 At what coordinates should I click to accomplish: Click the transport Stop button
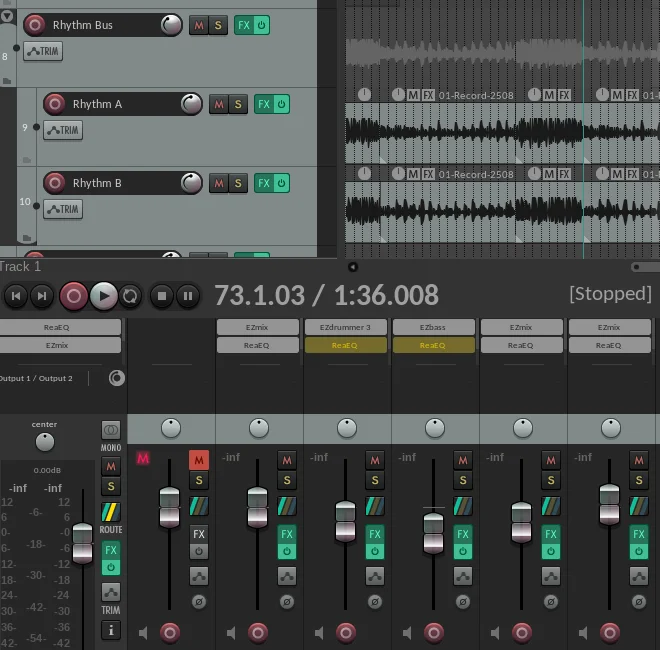[x=162, y=295]
